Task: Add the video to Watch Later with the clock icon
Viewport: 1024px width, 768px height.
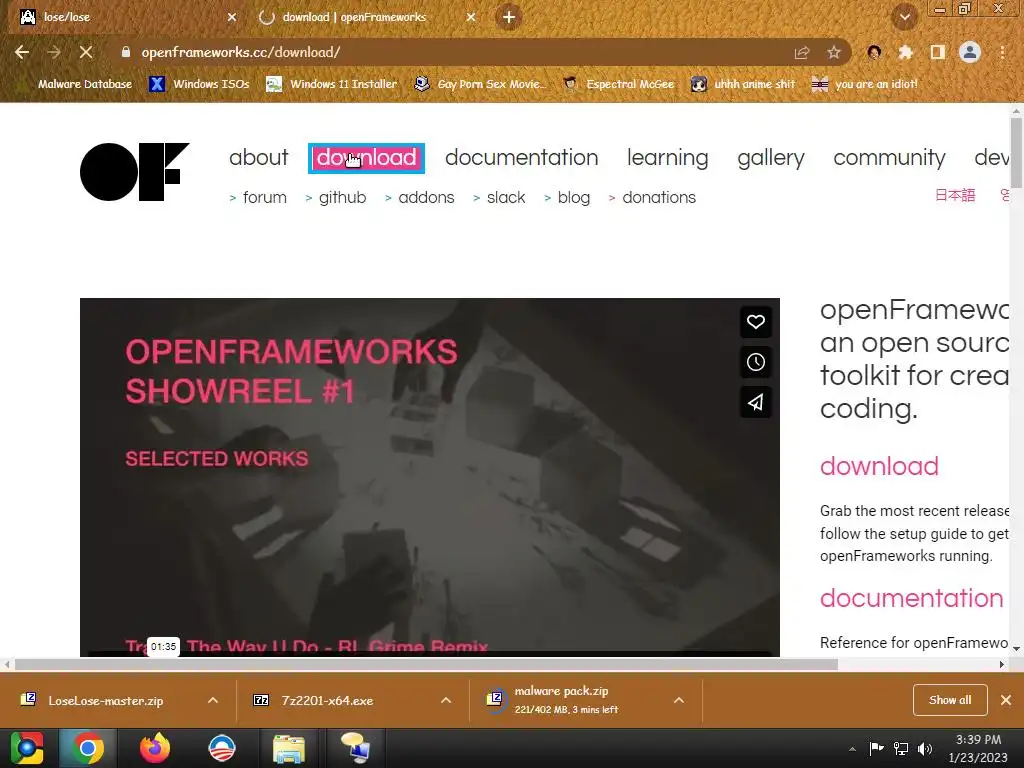Action: pos(756,362)
